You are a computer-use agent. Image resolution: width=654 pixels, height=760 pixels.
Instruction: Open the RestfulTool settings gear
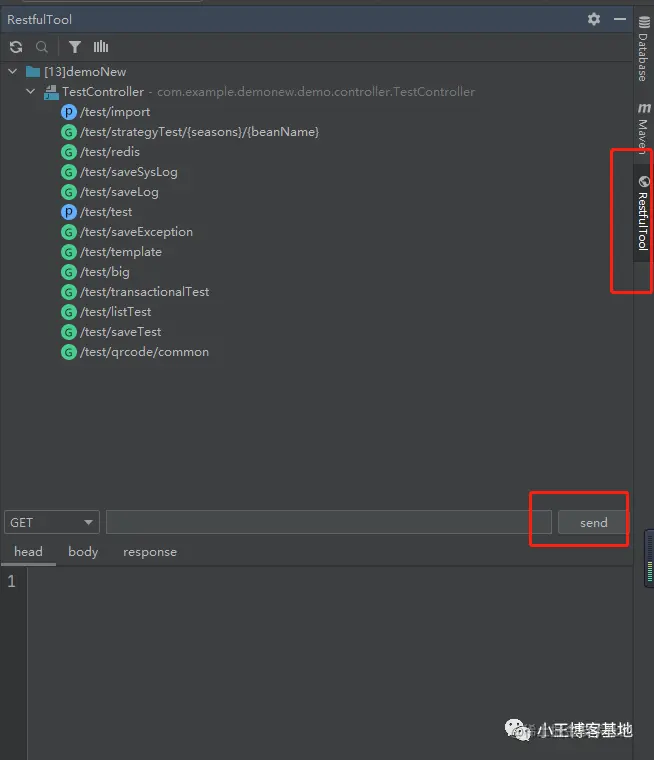pyautogui.click(x=594, y=19)
